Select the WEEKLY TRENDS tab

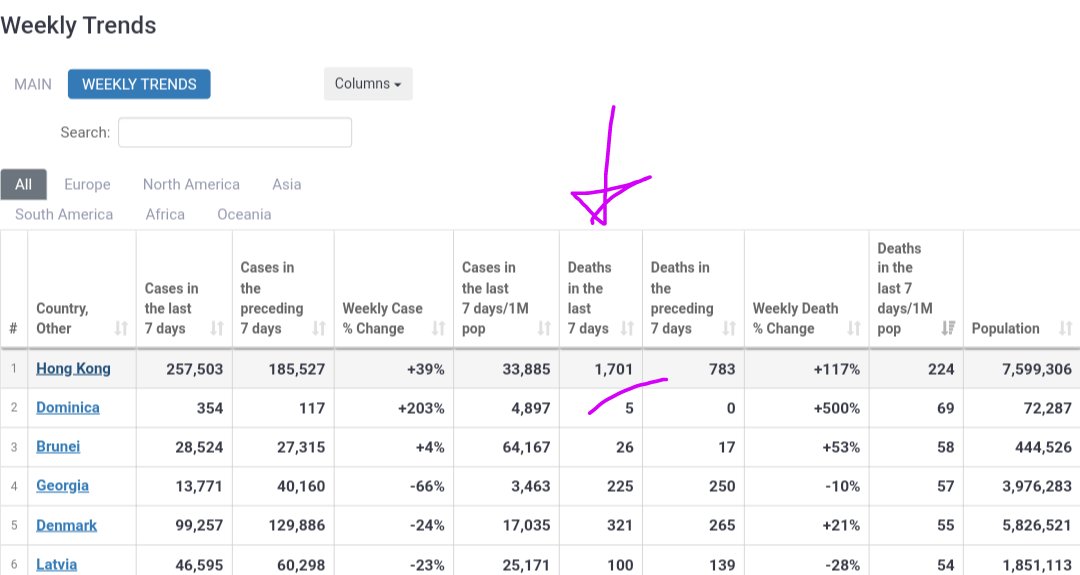(x=139, y=84)
